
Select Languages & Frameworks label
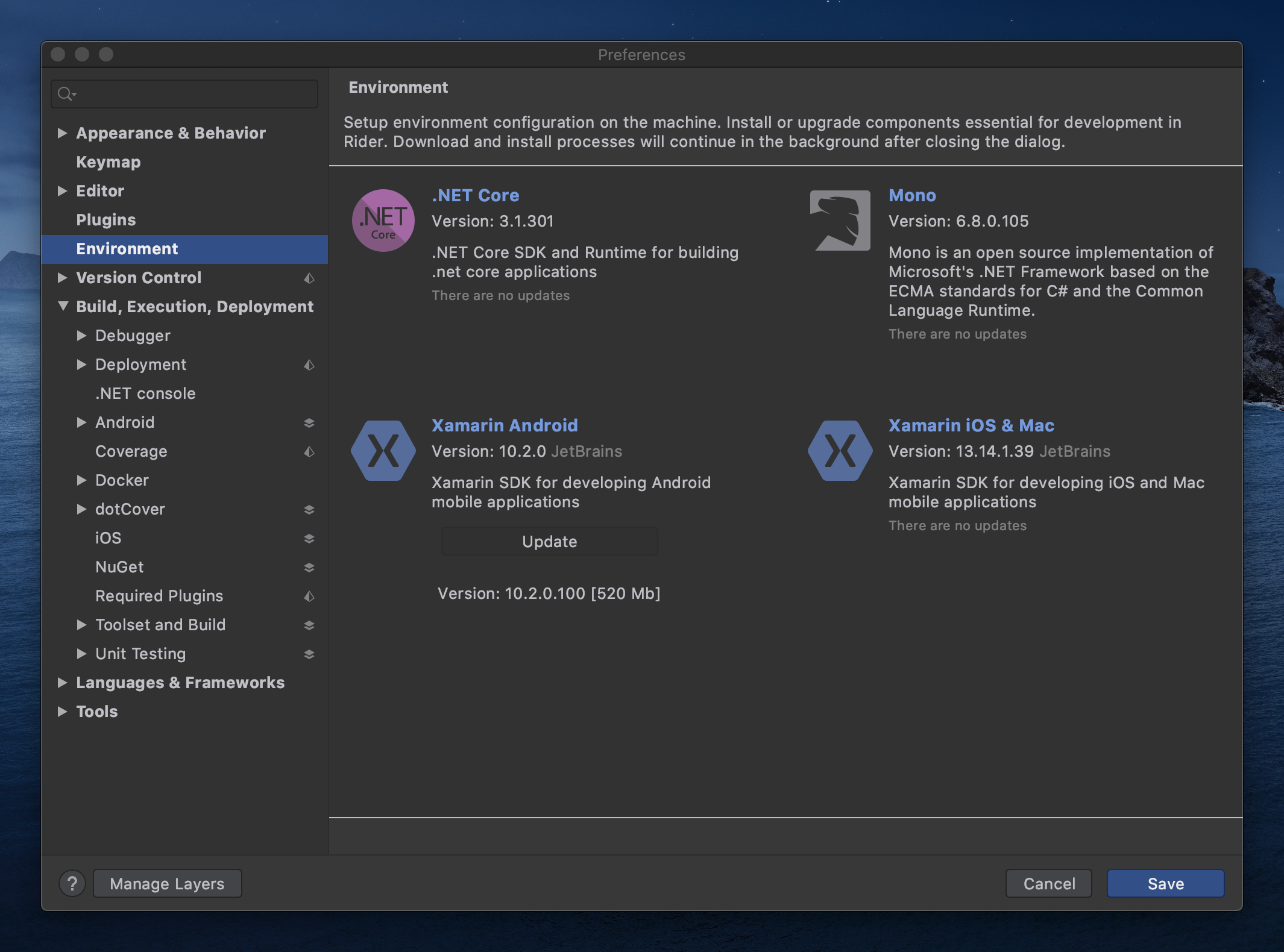[180, 683]
